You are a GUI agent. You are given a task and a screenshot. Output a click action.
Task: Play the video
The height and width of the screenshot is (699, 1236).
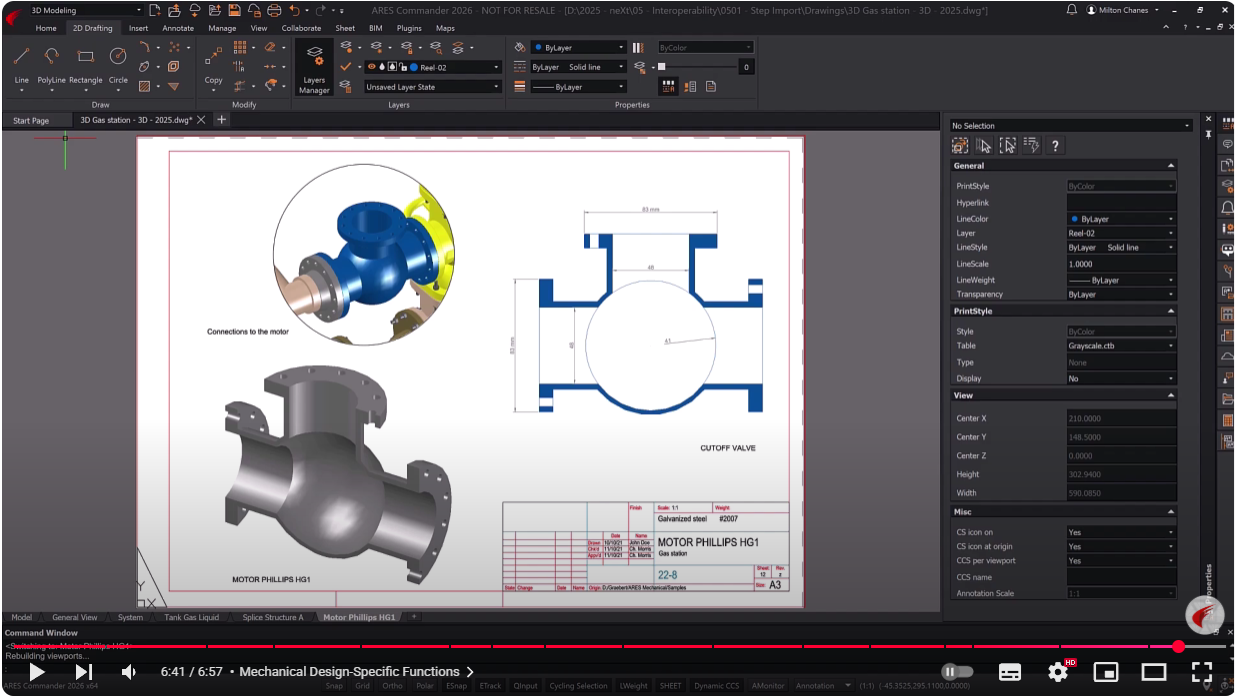(36, 672)
